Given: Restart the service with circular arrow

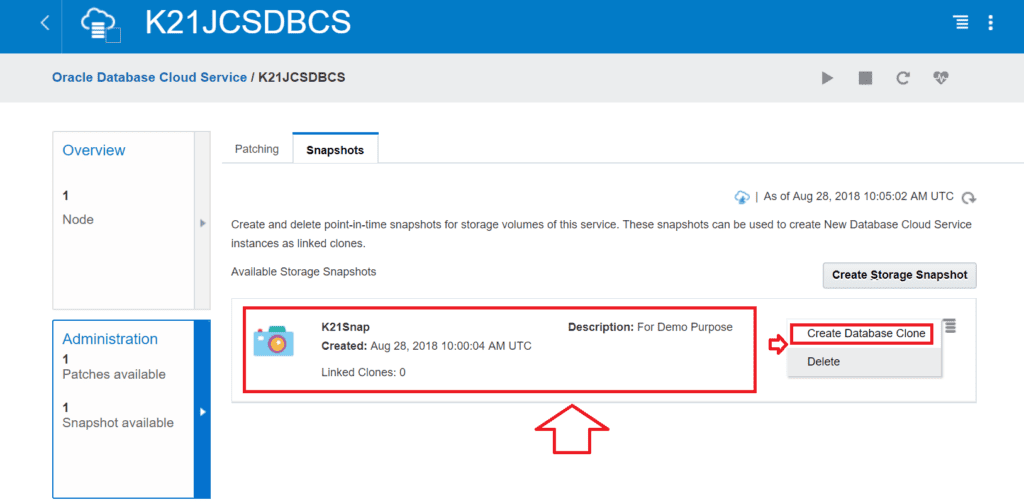Looking at the screenshot, I should tap(903, 78).
